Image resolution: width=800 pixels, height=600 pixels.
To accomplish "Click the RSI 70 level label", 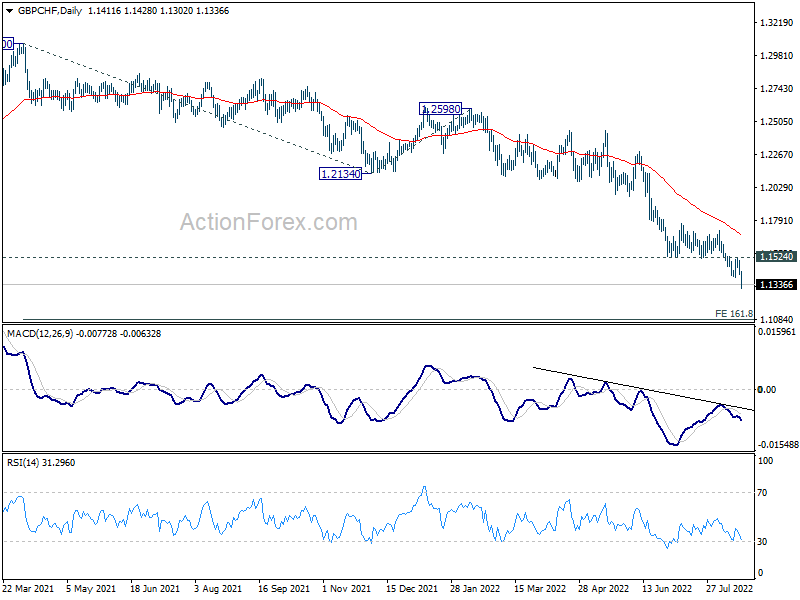I will (x=762, y=493).
